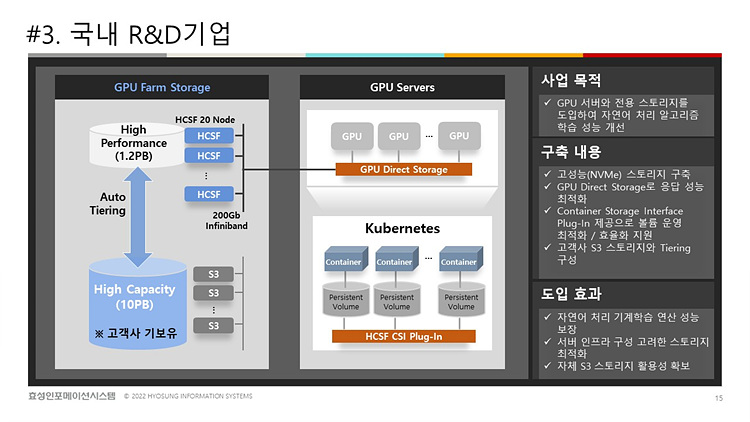Image resolution: width=750 pixels, height=422 pixels.
Task: Select the topmost HCSF node box
Action: point(209,136)
